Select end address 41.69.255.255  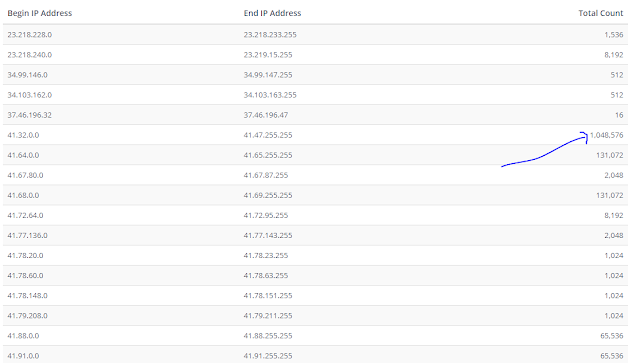click(x=268, y=195)
